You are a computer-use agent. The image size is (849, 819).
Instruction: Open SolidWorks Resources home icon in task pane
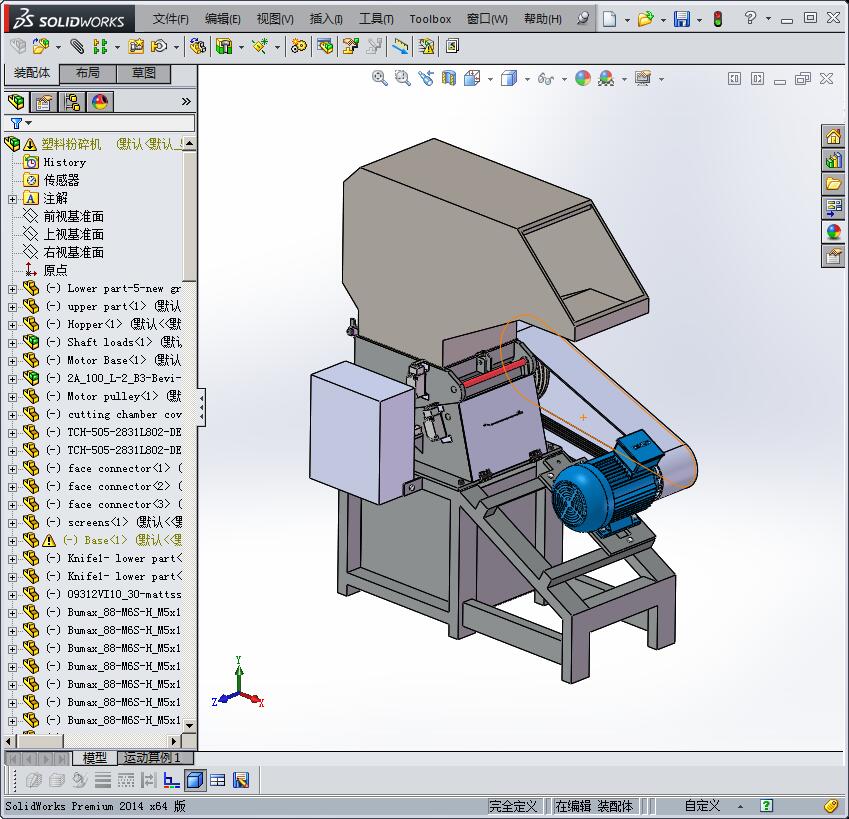pyautogui.click(x=833, y=136)
